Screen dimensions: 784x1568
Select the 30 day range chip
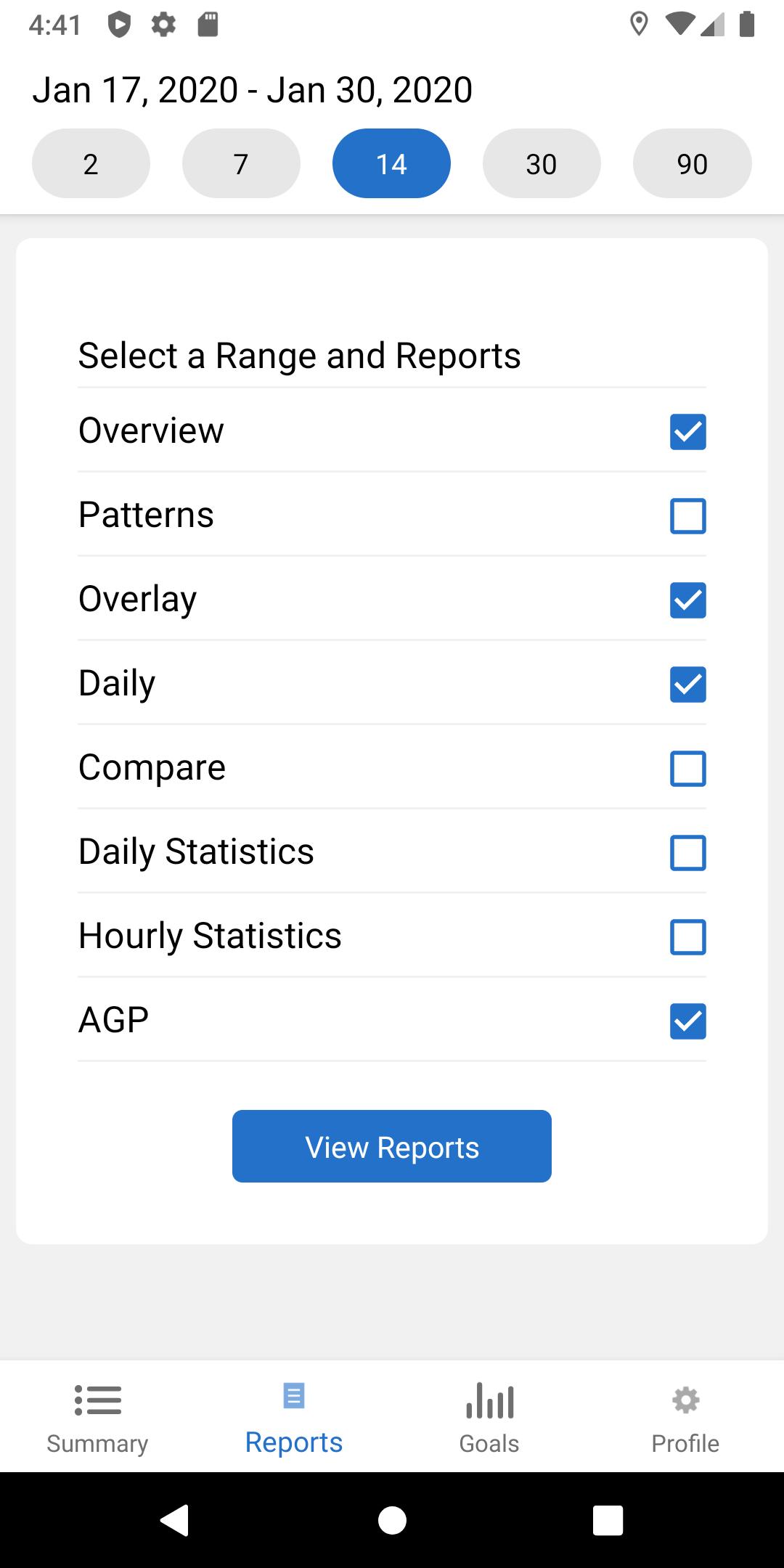coord(542,163)
